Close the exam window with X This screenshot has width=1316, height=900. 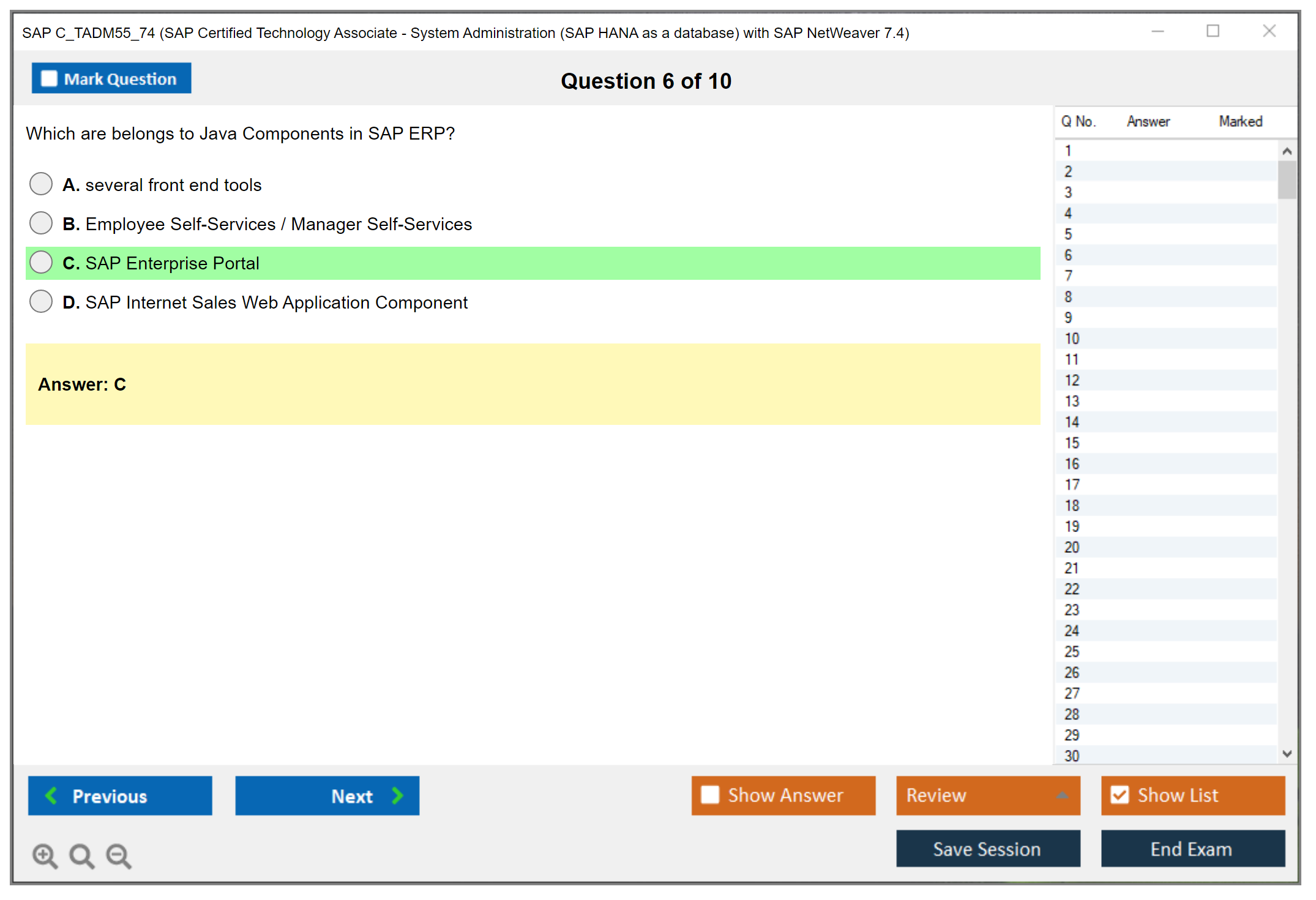click(1269, 31)
